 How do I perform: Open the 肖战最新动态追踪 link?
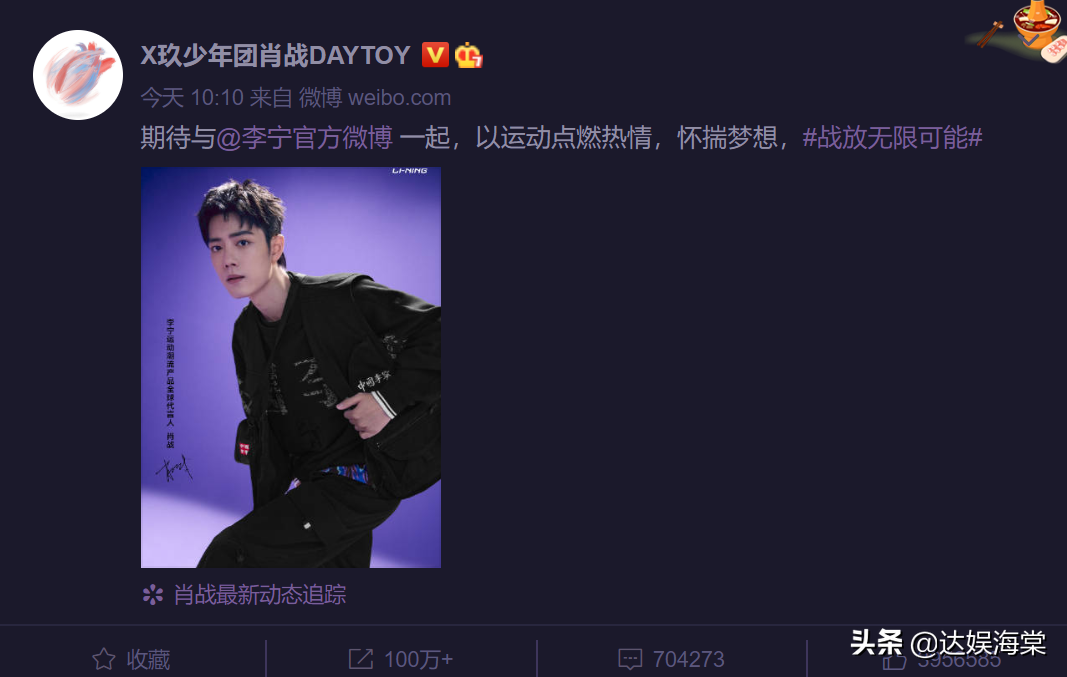[x=260, y=595]
